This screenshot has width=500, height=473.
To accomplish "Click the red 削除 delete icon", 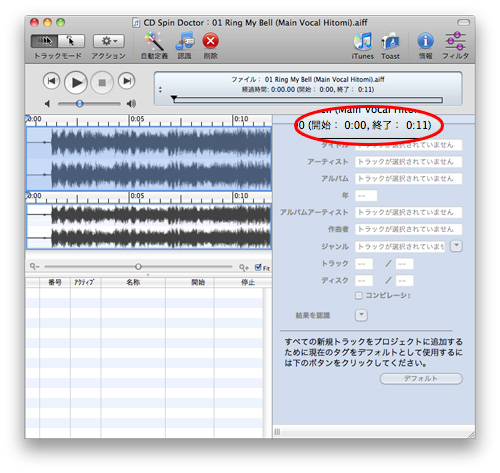I will pos(211,41).
